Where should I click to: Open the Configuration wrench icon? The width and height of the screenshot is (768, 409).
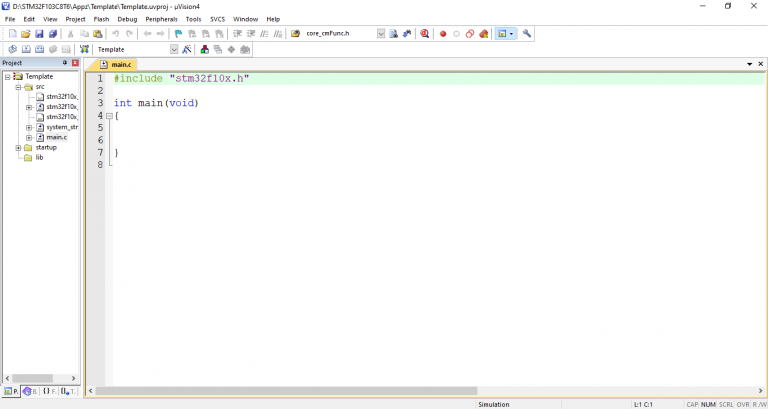coord(527,34)
